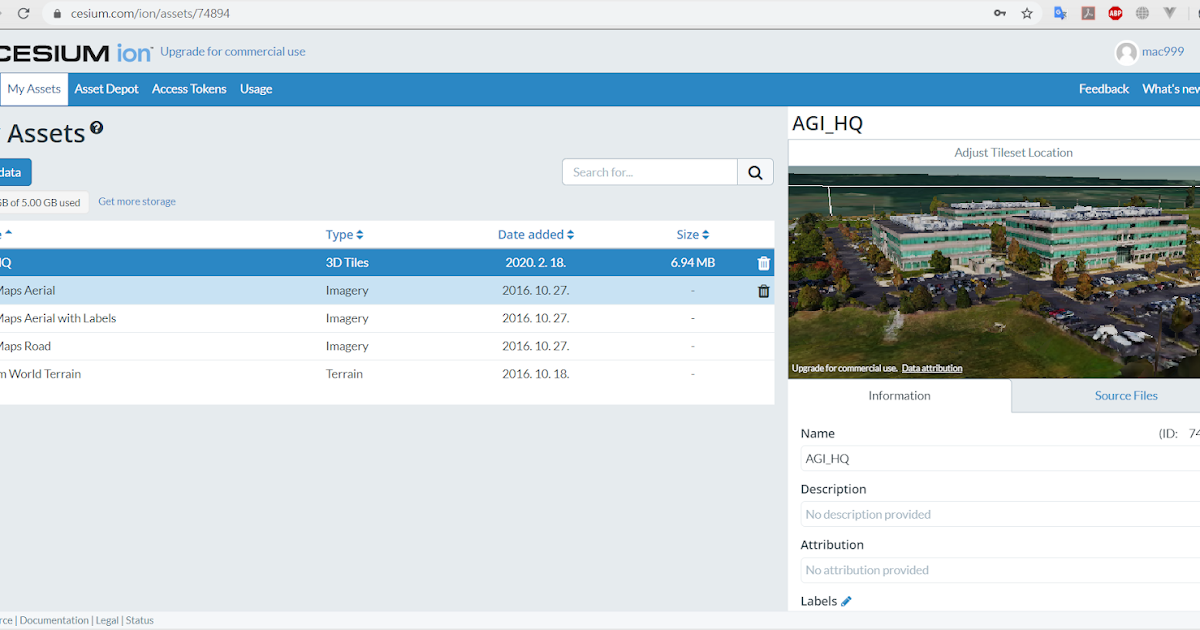
Task: Open the Asset Depot tab
Action: click(x=106, y=88)
